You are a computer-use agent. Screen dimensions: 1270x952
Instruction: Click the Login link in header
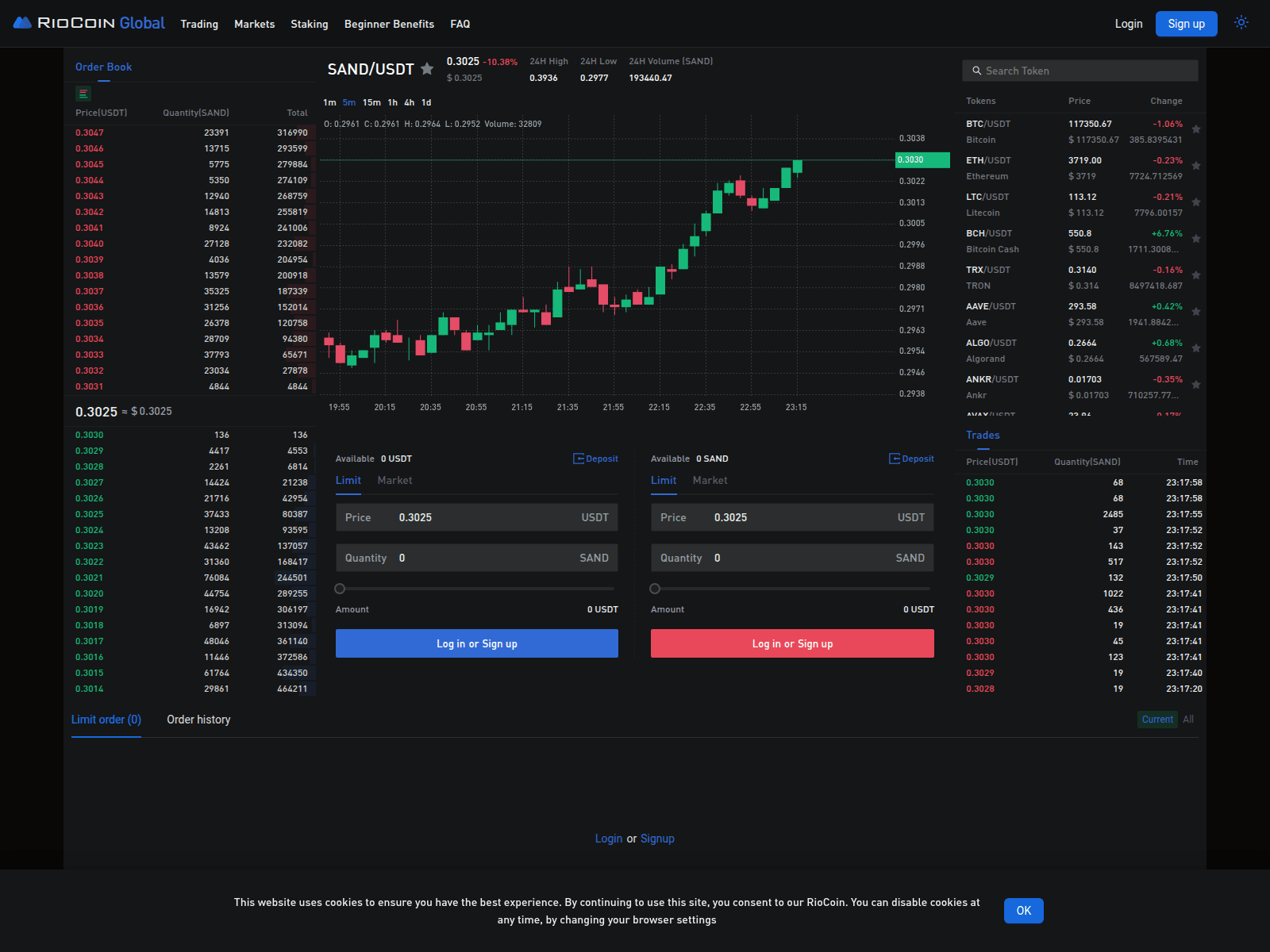[x=1128, y=24]
